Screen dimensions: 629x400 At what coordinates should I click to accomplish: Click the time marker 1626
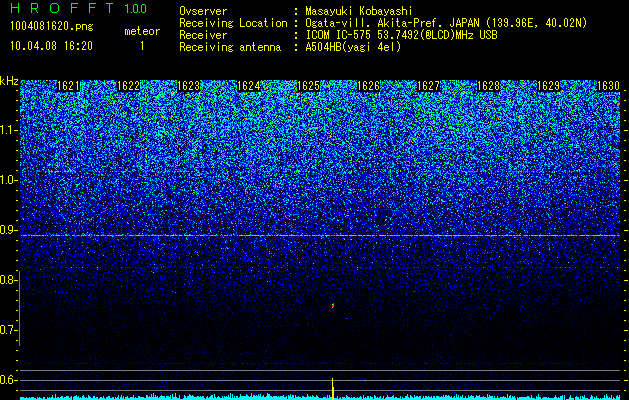[x=368, y=86]
